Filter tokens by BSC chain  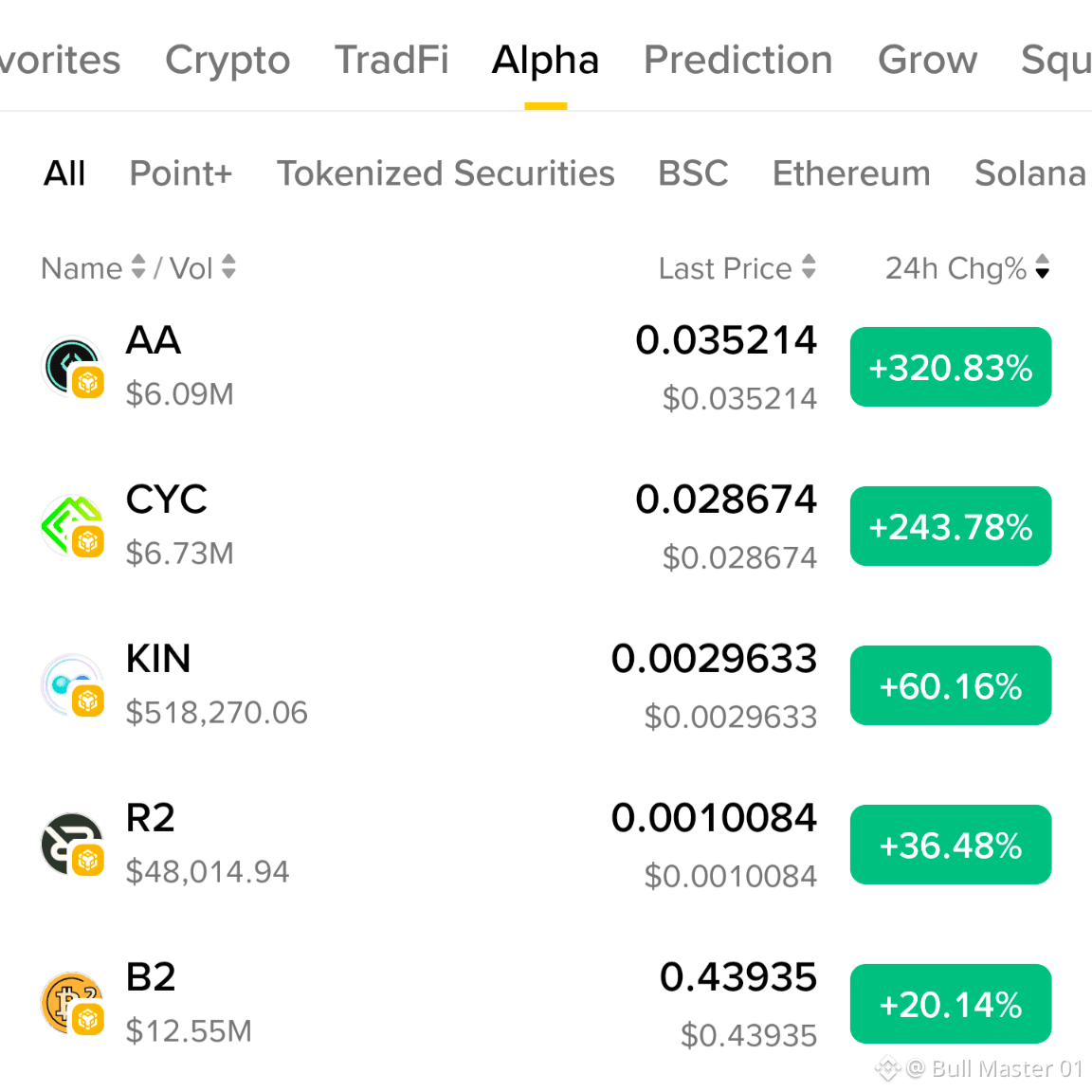693,173
